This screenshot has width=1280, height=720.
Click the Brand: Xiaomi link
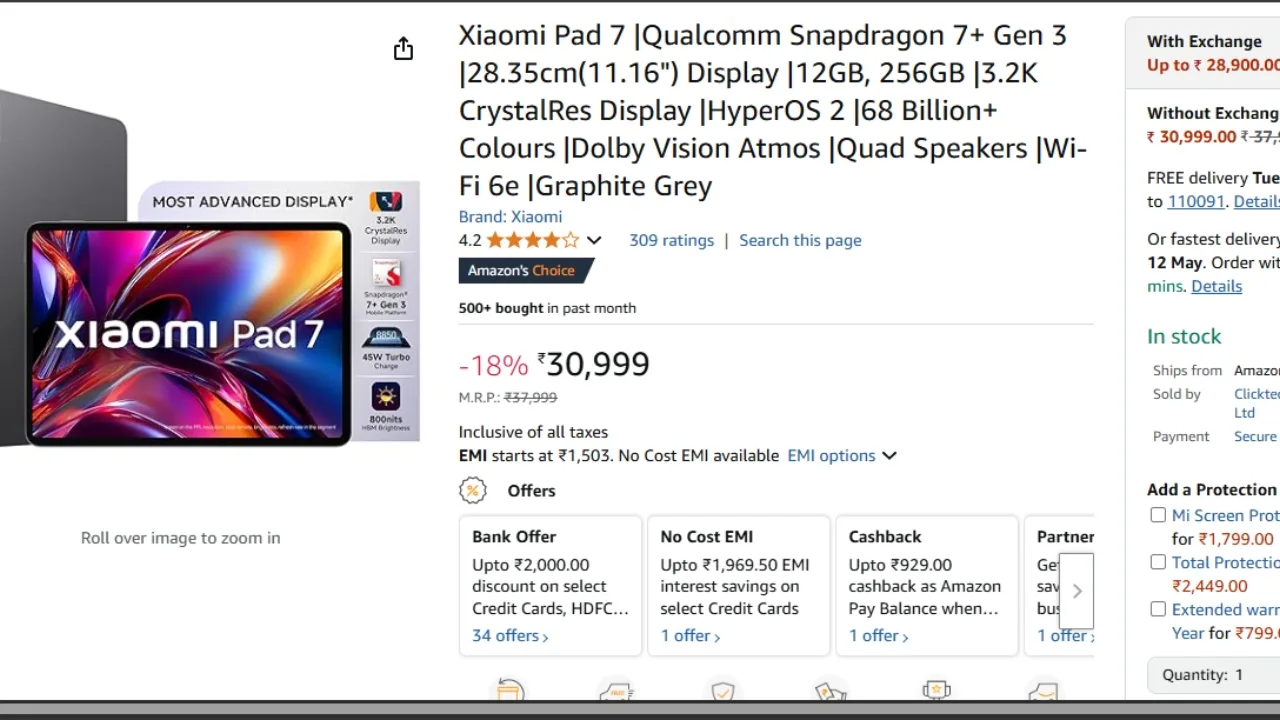click(510, 216)
